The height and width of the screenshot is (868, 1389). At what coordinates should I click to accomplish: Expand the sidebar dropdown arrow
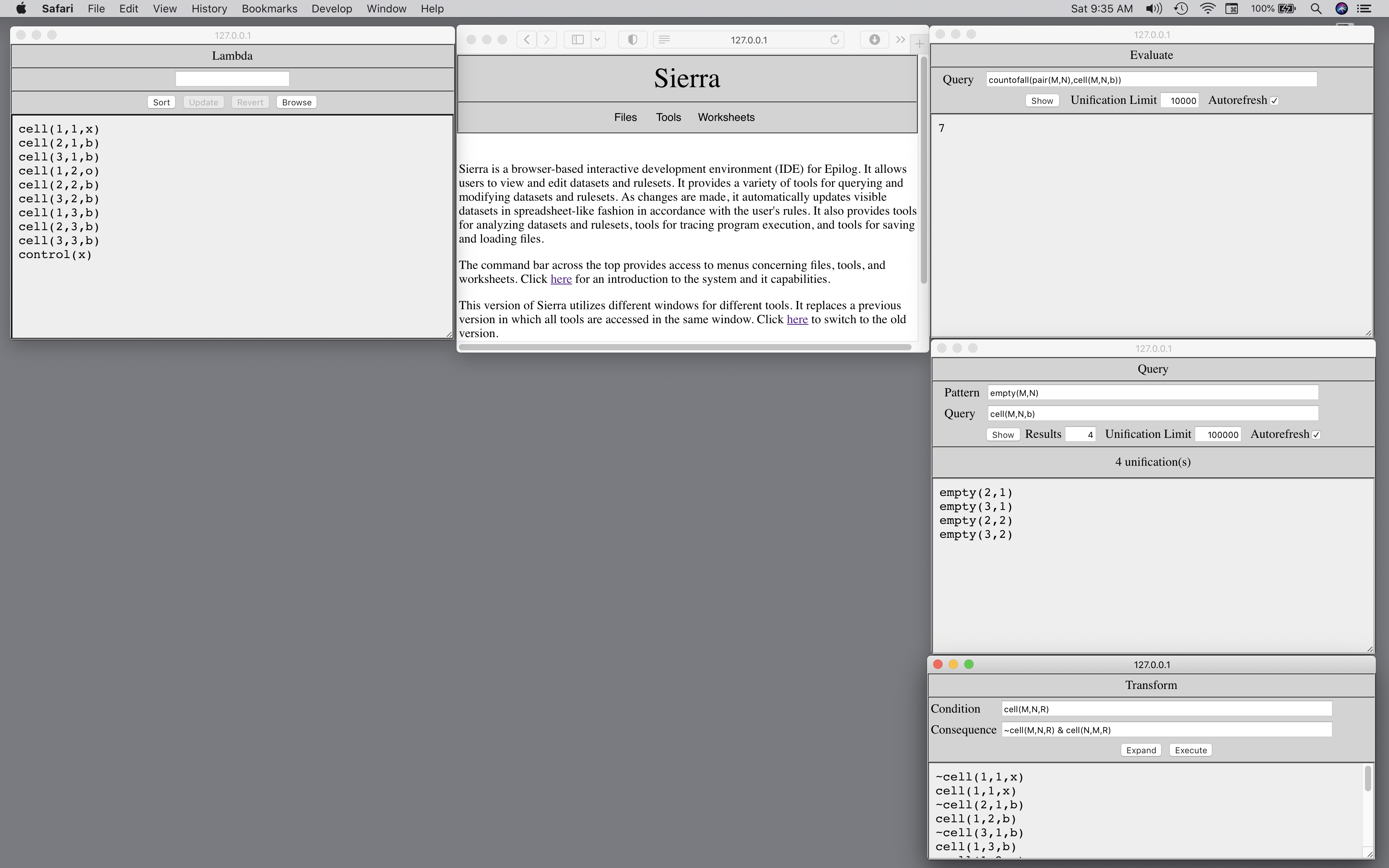tap(597, 40)
